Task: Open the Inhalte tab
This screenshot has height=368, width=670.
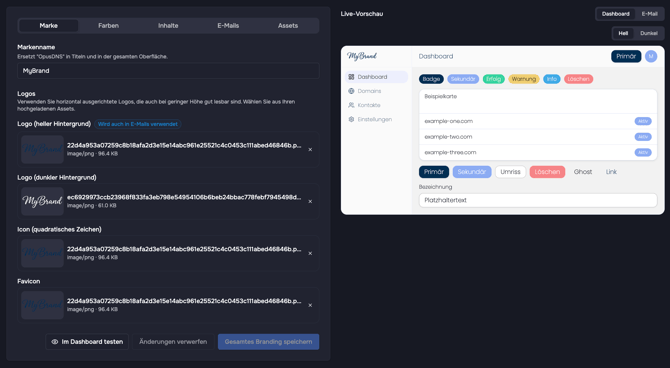Action: coord(168,26)
